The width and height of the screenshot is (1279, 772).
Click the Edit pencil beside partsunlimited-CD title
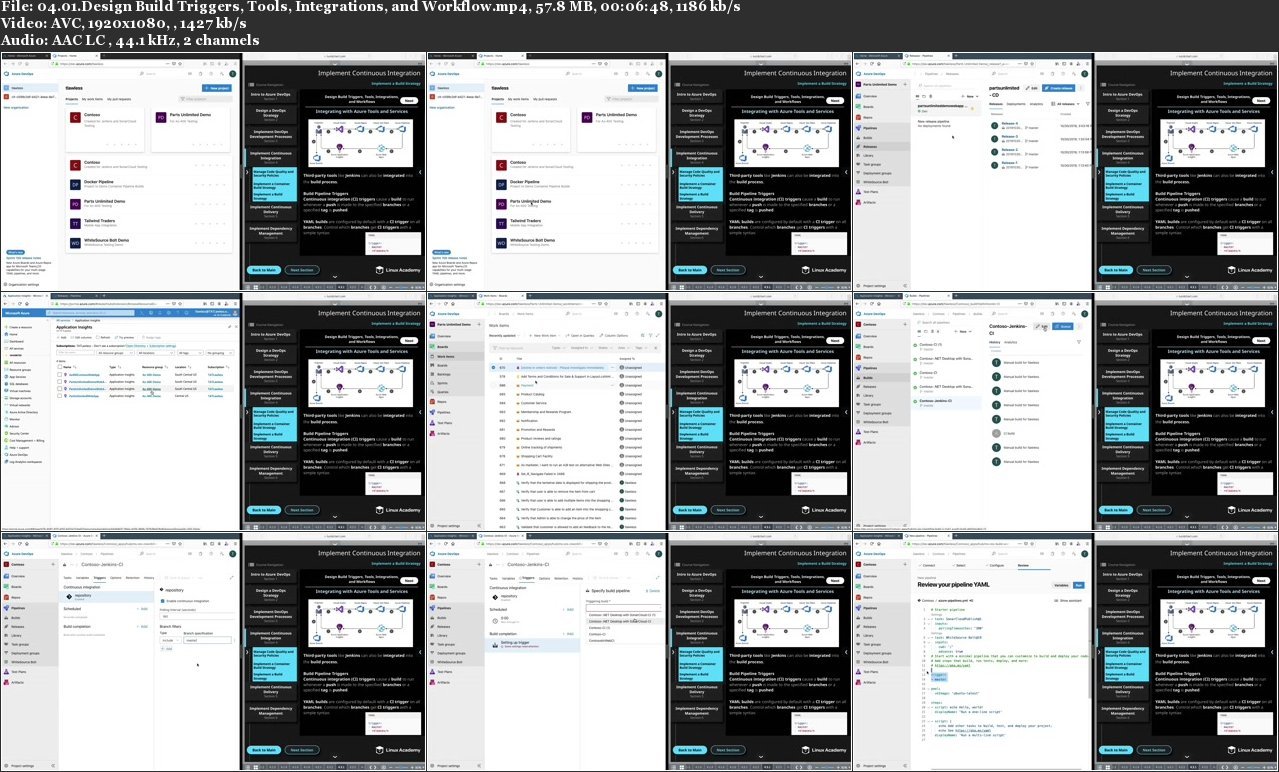coord(1032,88)
